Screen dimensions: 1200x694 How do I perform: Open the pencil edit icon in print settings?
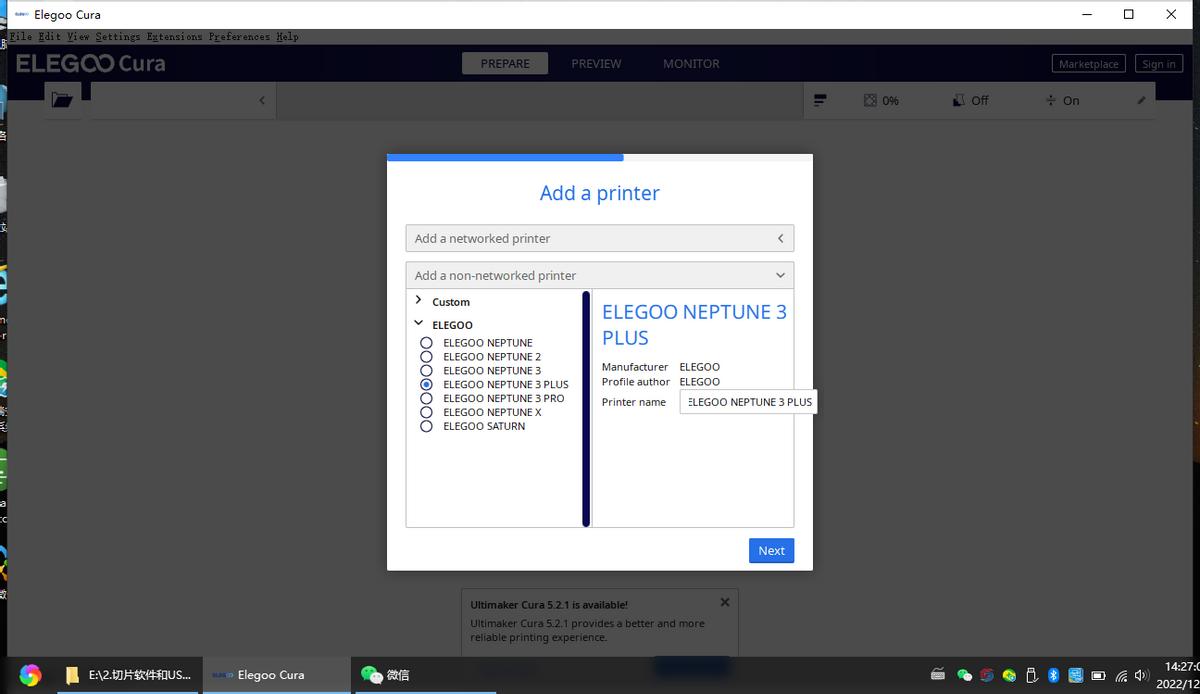click(x=1142, y=100)
